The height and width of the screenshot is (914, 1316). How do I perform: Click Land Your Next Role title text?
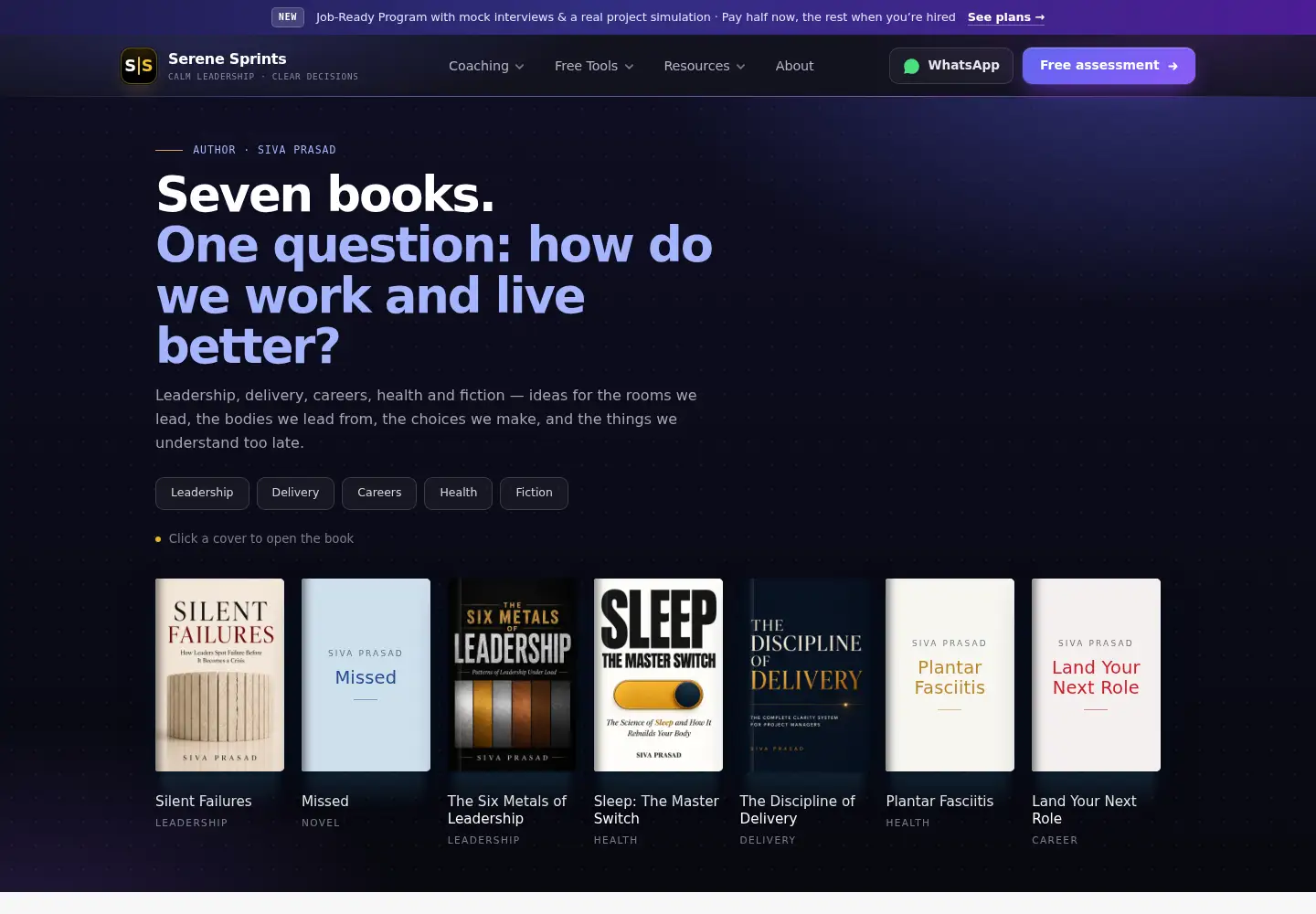pos(1084,810)
